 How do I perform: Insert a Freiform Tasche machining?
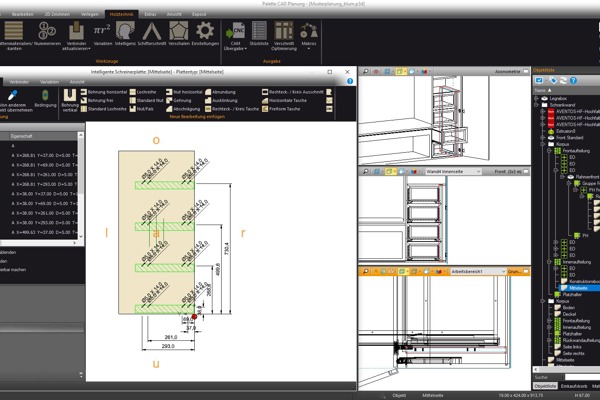click(x=293, y=109)
